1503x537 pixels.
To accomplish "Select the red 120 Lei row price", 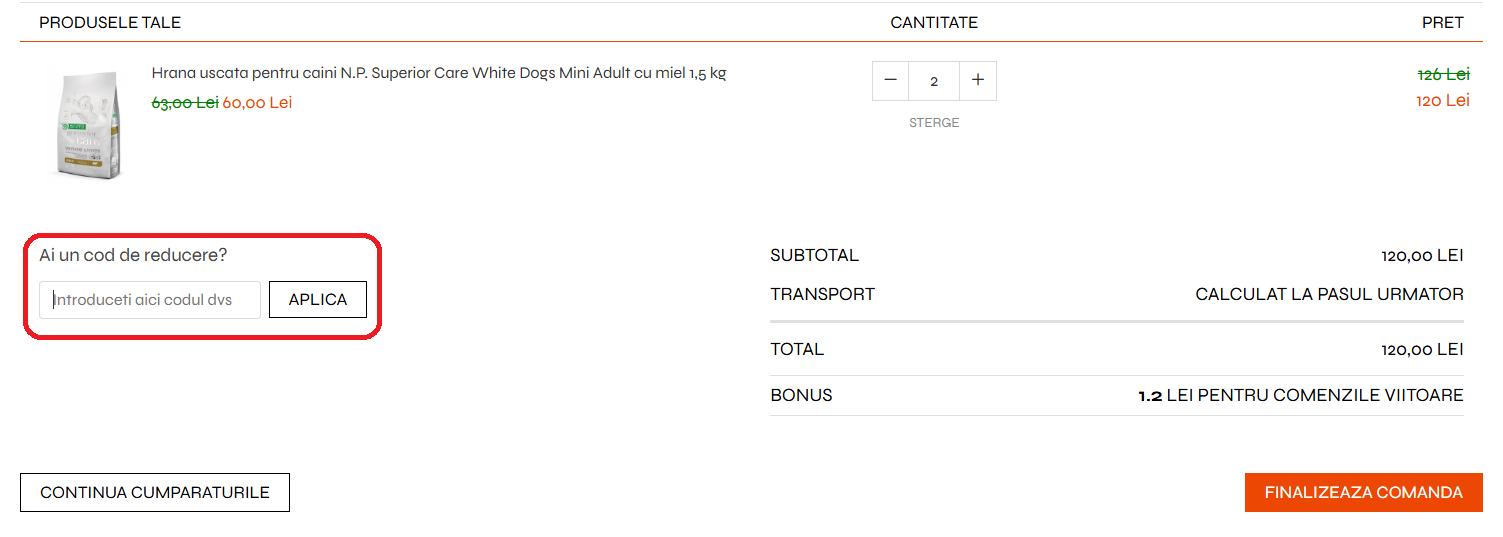I will pyautogui.click(x=1443, y=100).
